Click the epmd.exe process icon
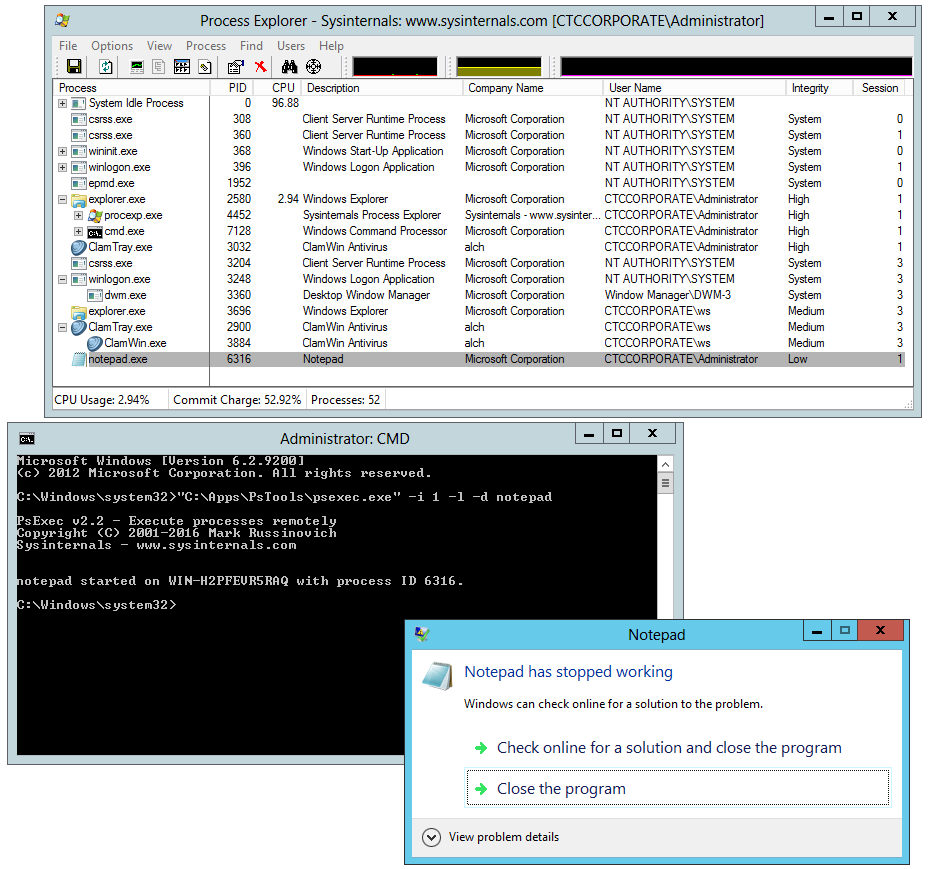 click(x=79, y=184)
